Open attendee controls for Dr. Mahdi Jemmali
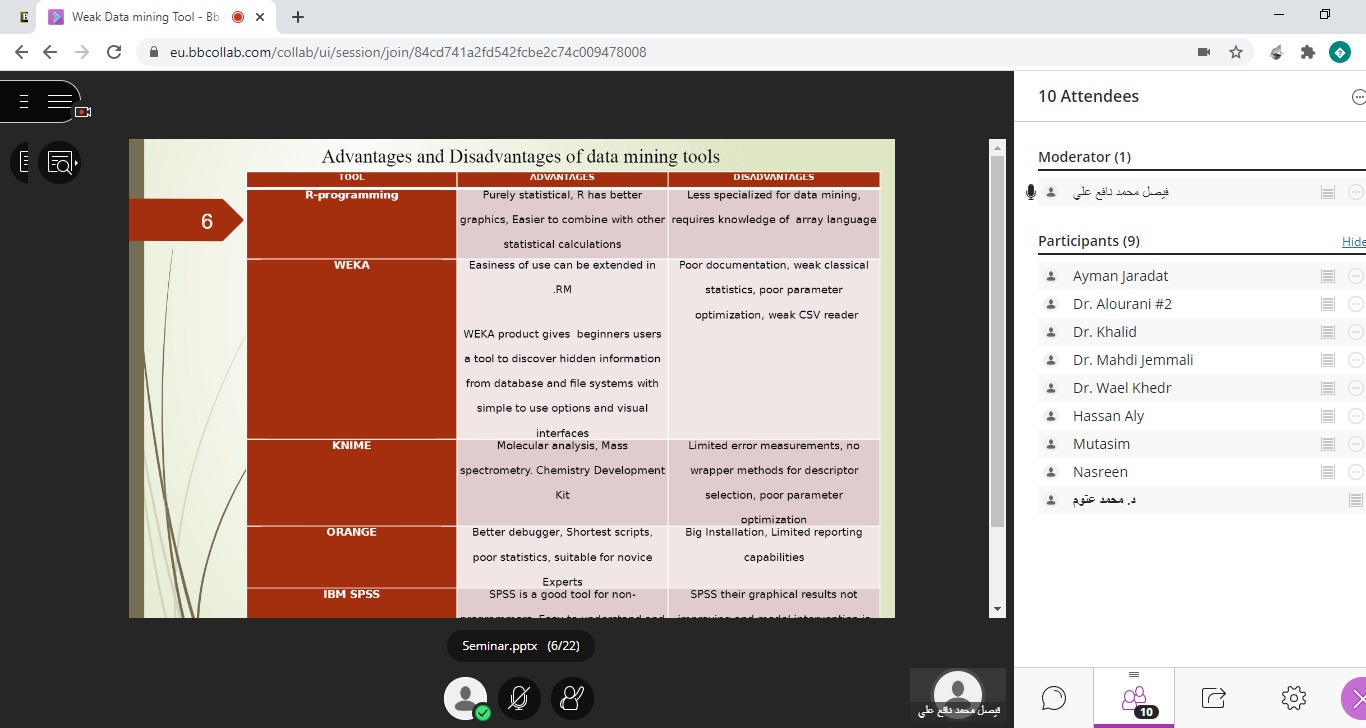The image size is (1366, 728). point(1356,360)
